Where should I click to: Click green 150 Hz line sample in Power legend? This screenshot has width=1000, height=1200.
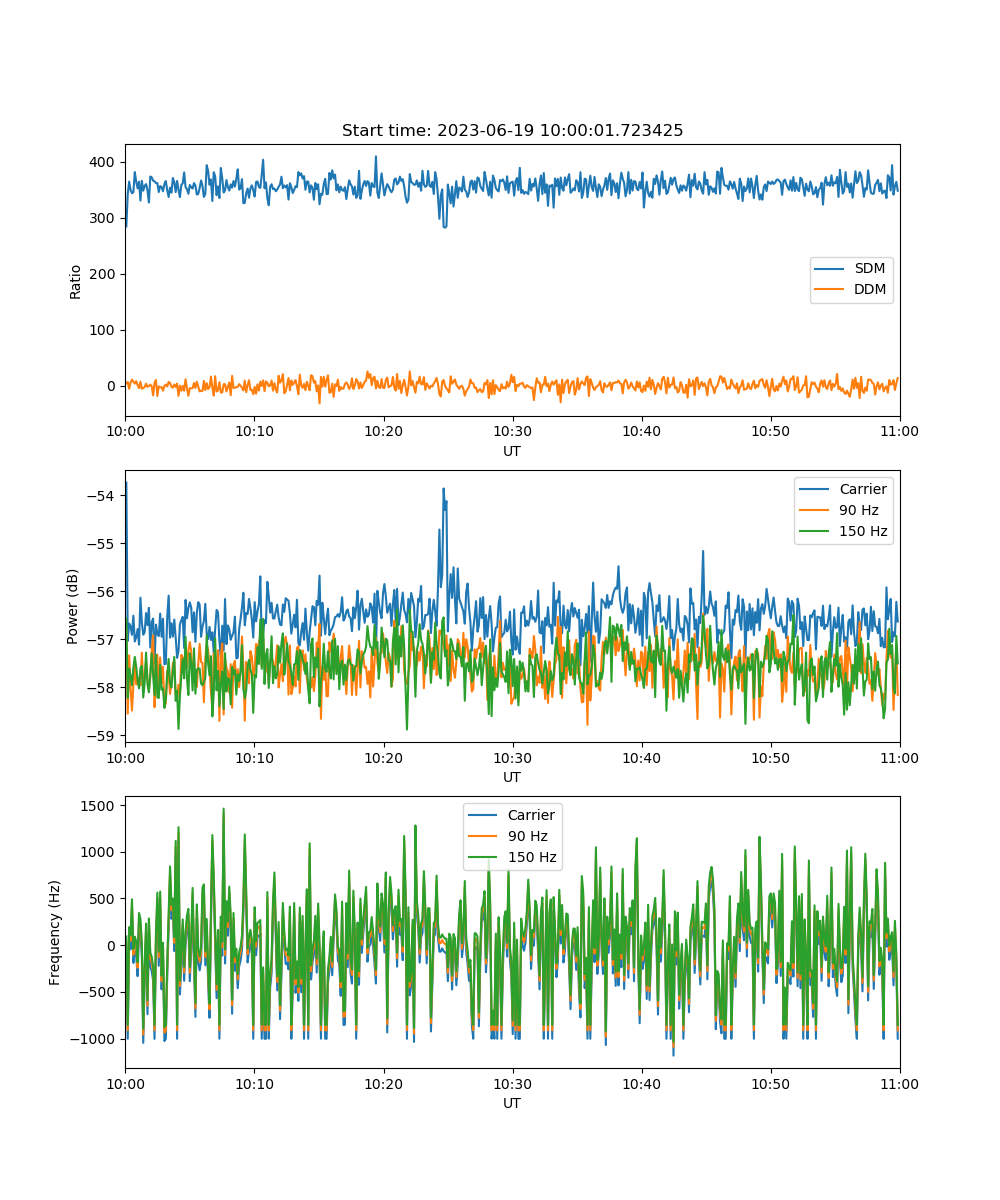click(x=816, y=532)
